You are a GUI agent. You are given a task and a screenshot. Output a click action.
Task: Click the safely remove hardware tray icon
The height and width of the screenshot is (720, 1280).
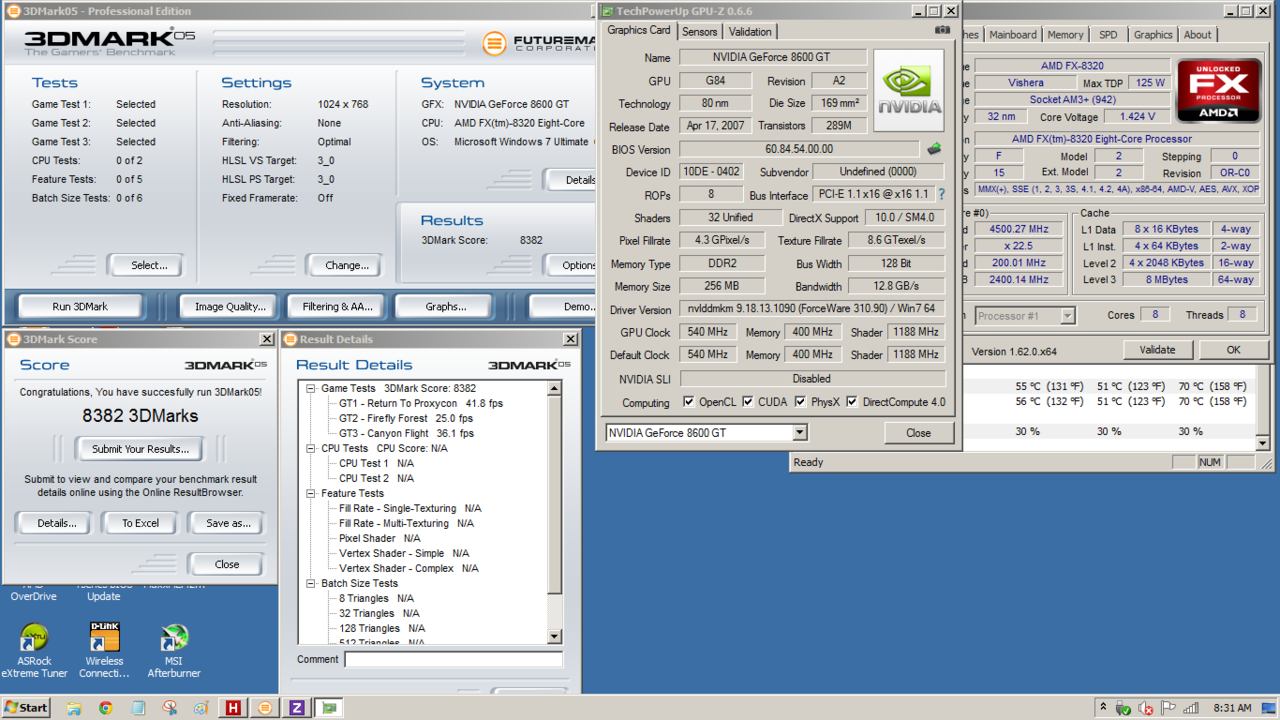[1125, 708]
